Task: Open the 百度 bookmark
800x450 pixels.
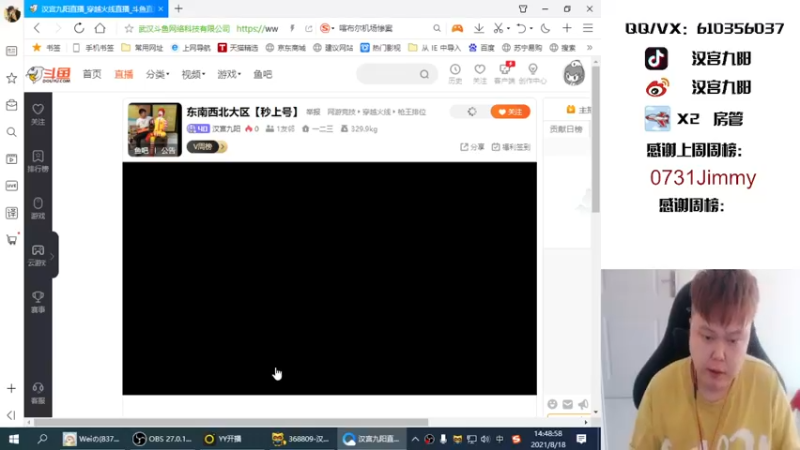Action: (x=481, y=47)
